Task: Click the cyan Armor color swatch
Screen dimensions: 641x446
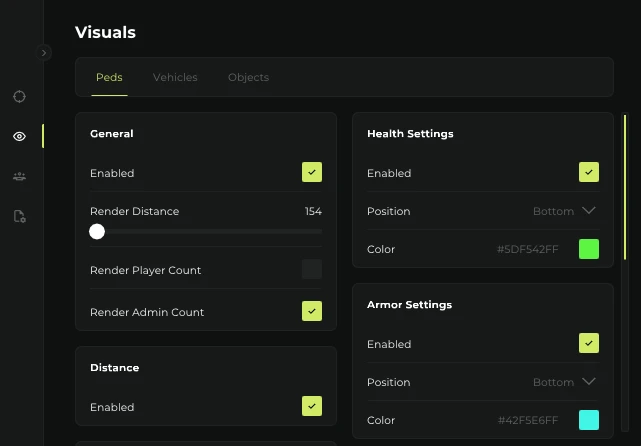Action: [x=589, y=420]
